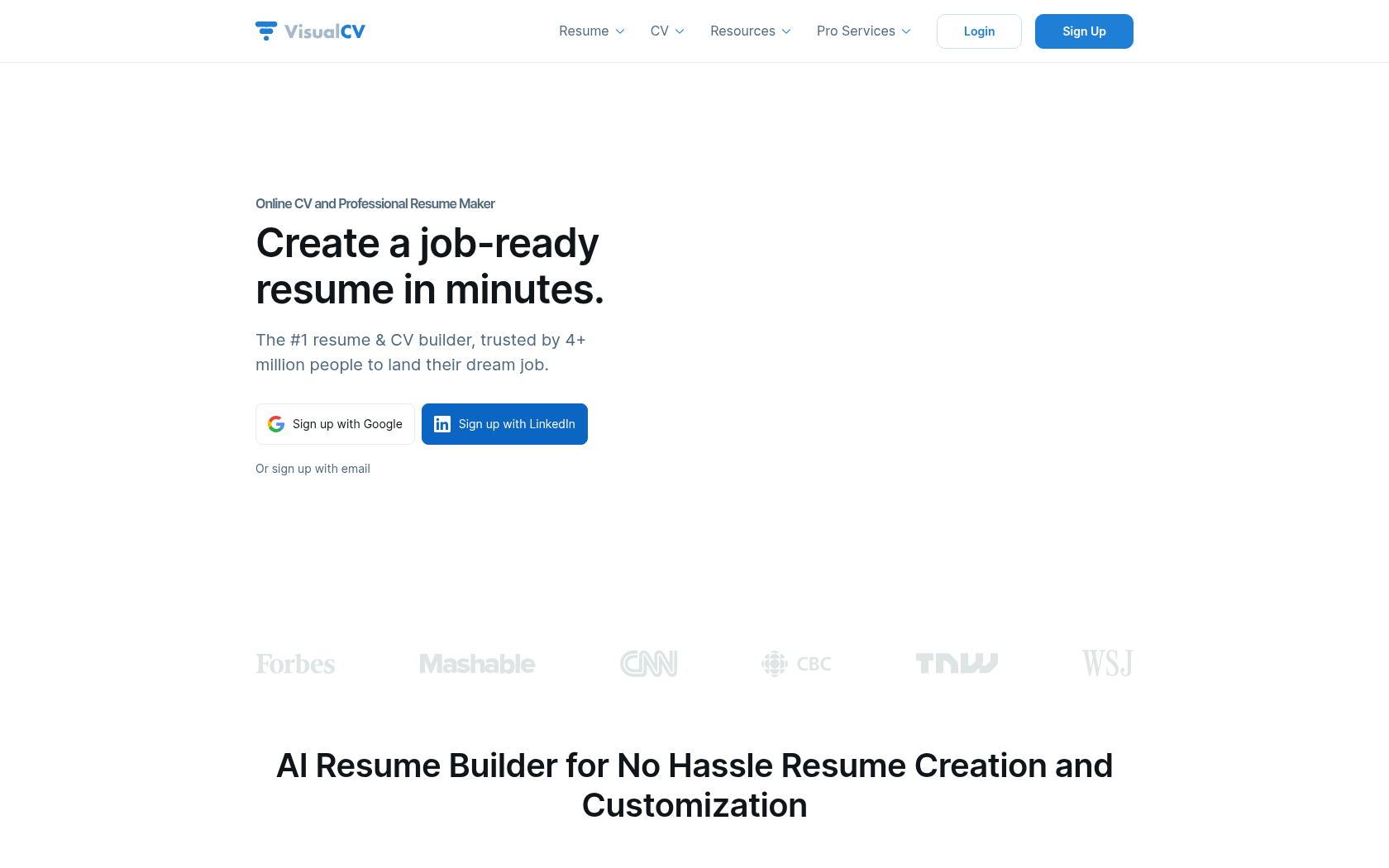Viewport: 1389px width, 868px height.
Task: Expand the Pro Services chevron
Action: click(x=906, y=31)
